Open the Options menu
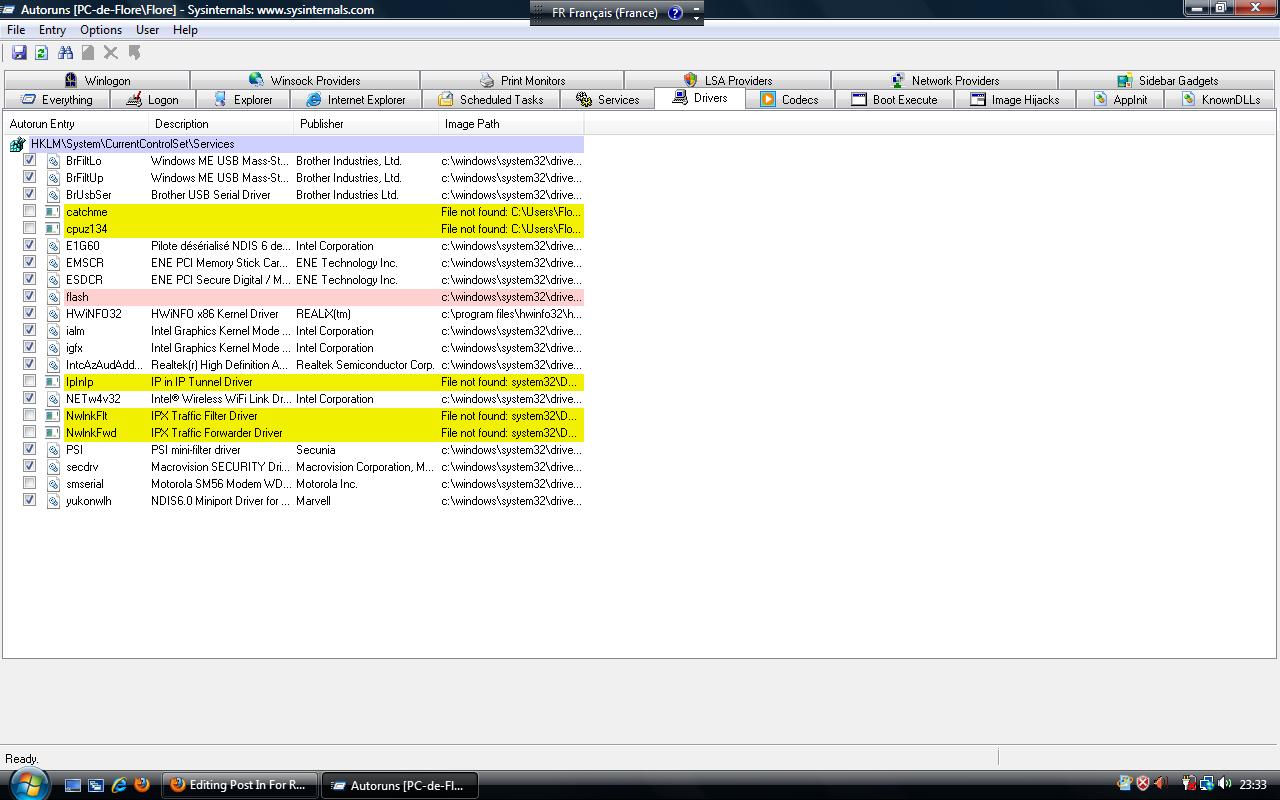Image resolution: width=1280 pixels, height=800 pixels. [x=101, y=30]
